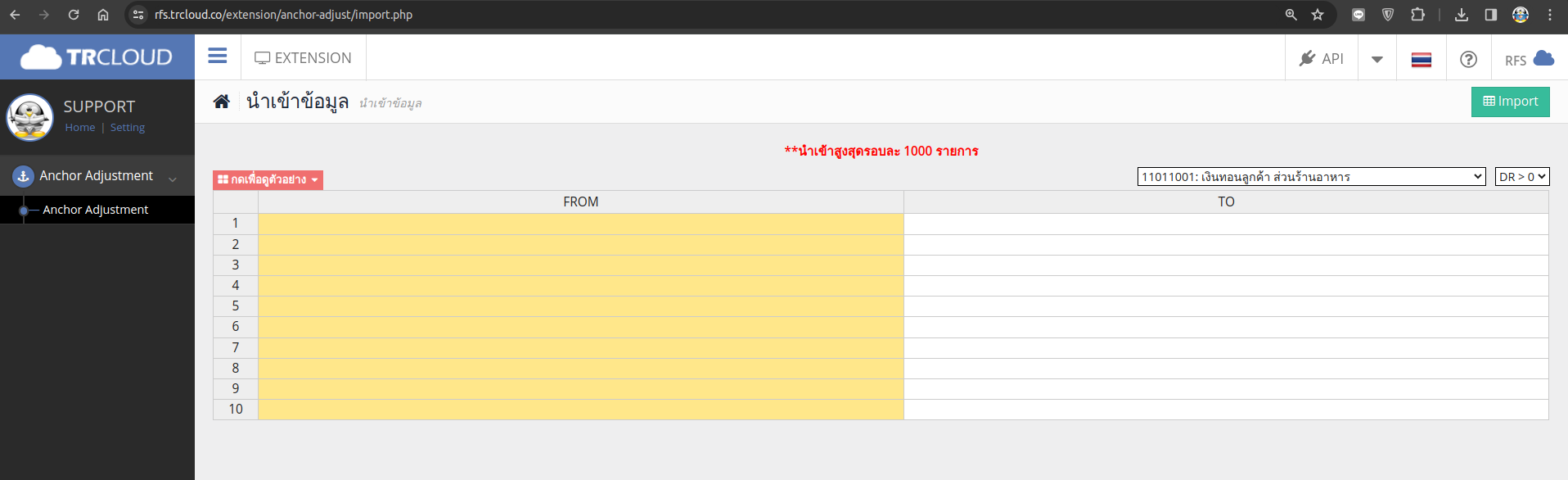Open the API plug menu

(x=1321, y=58)
